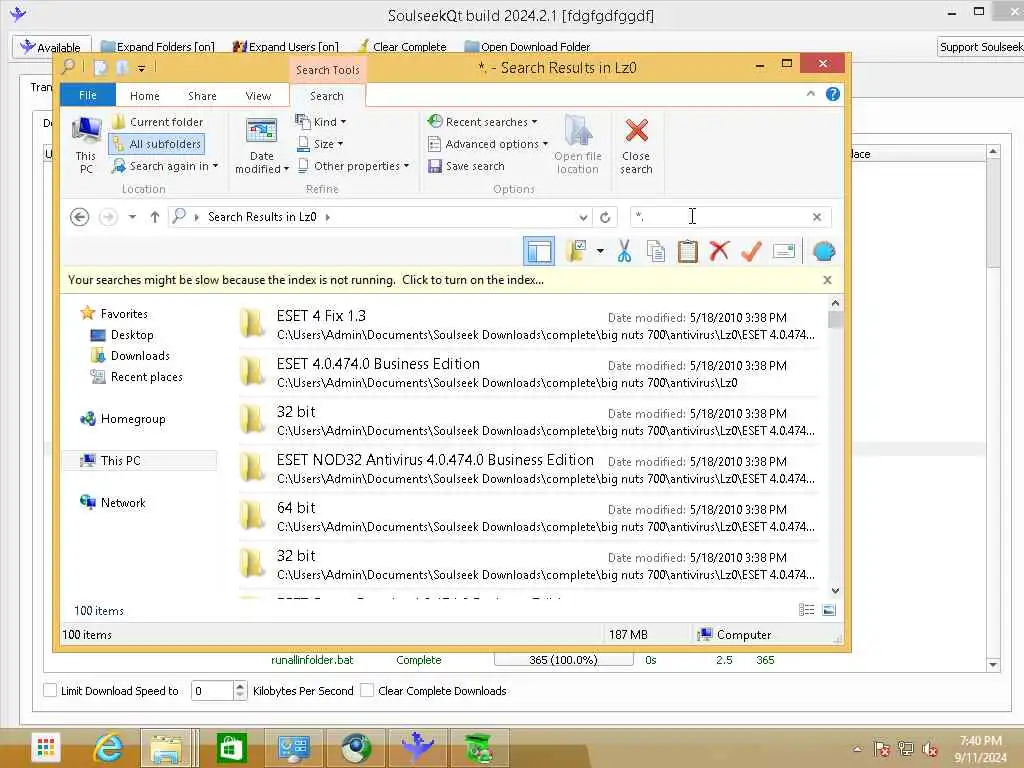Select ESET 4 Fix 1.3 folder result
The height and width of the screenshot is (768, 1024).
point(528,325)
